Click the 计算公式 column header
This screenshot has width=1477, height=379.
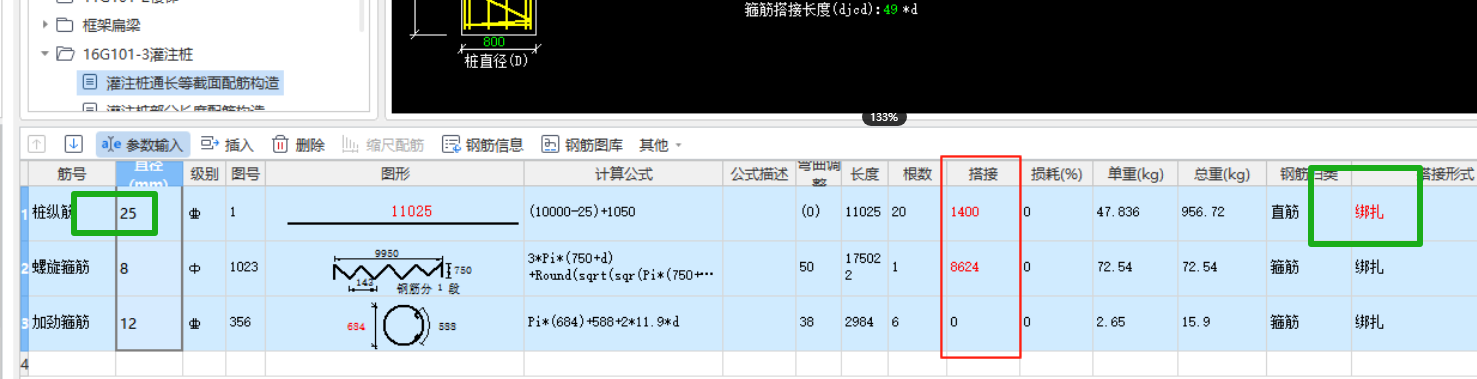point(624,173)
